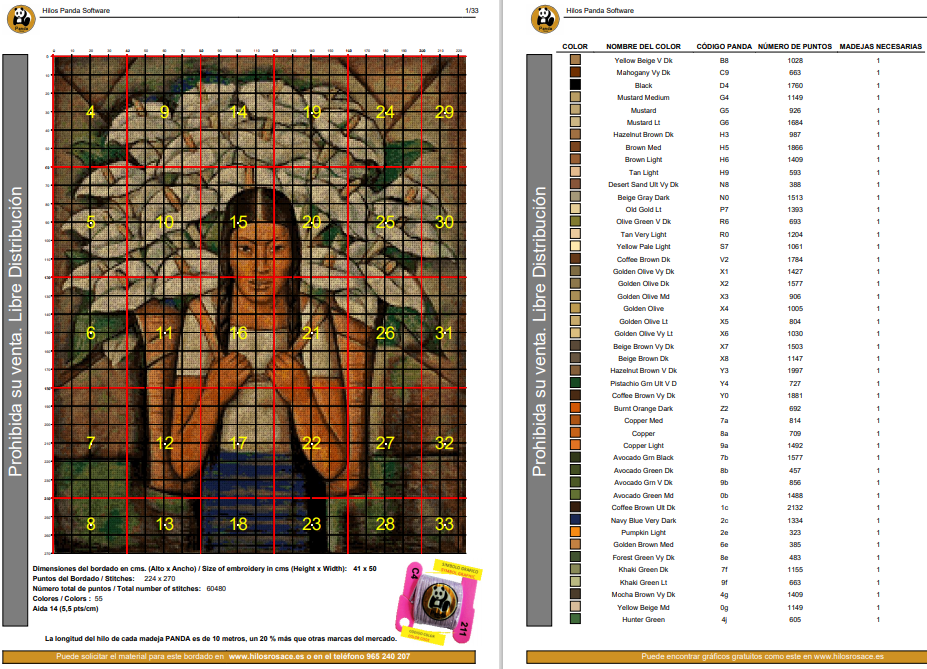Select the Black color swatch
Screen dimensions: 927x669
(x=575, y=85)
